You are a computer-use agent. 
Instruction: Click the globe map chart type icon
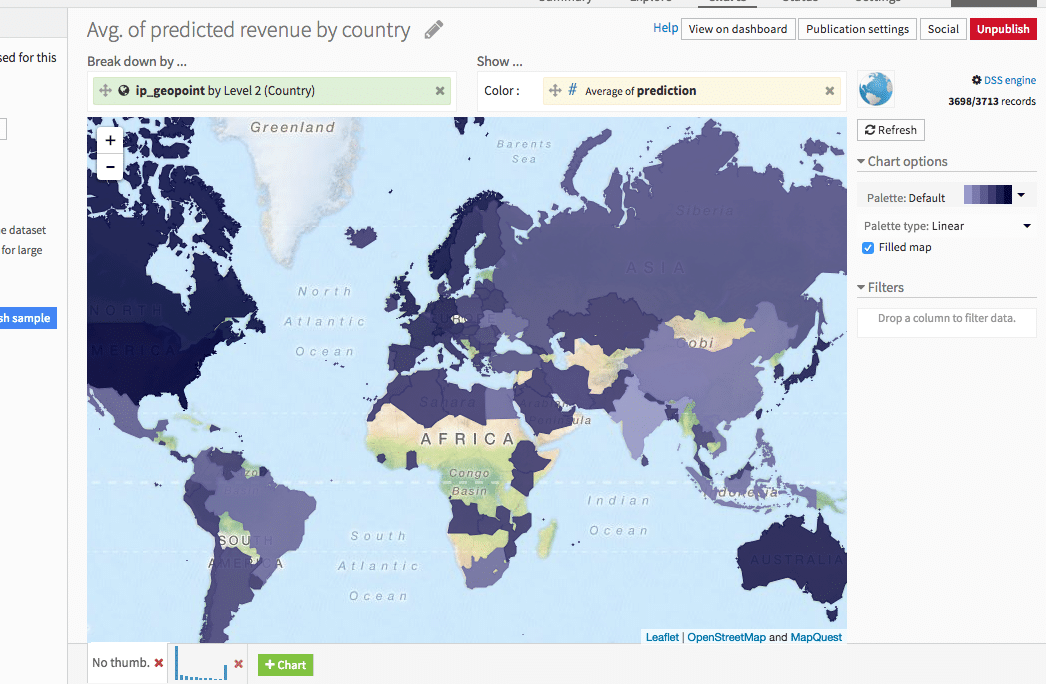tap(875, 89)
